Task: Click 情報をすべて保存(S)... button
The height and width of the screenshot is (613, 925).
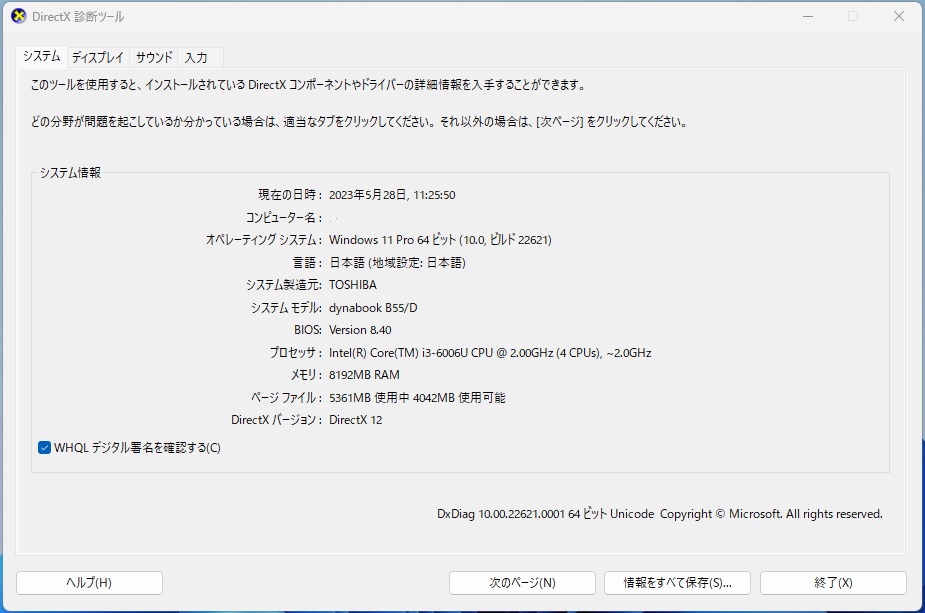Action: (677, 583)
